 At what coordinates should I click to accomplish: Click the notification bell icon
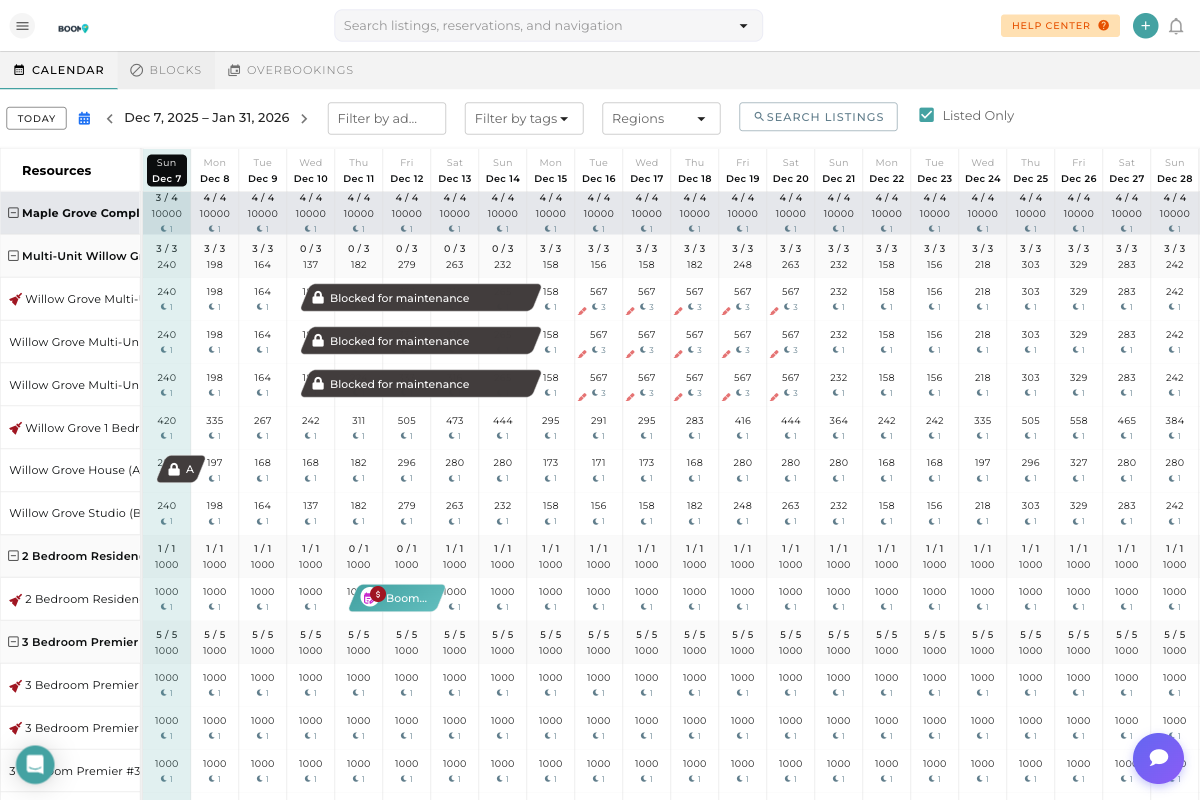pos(1176,26)
